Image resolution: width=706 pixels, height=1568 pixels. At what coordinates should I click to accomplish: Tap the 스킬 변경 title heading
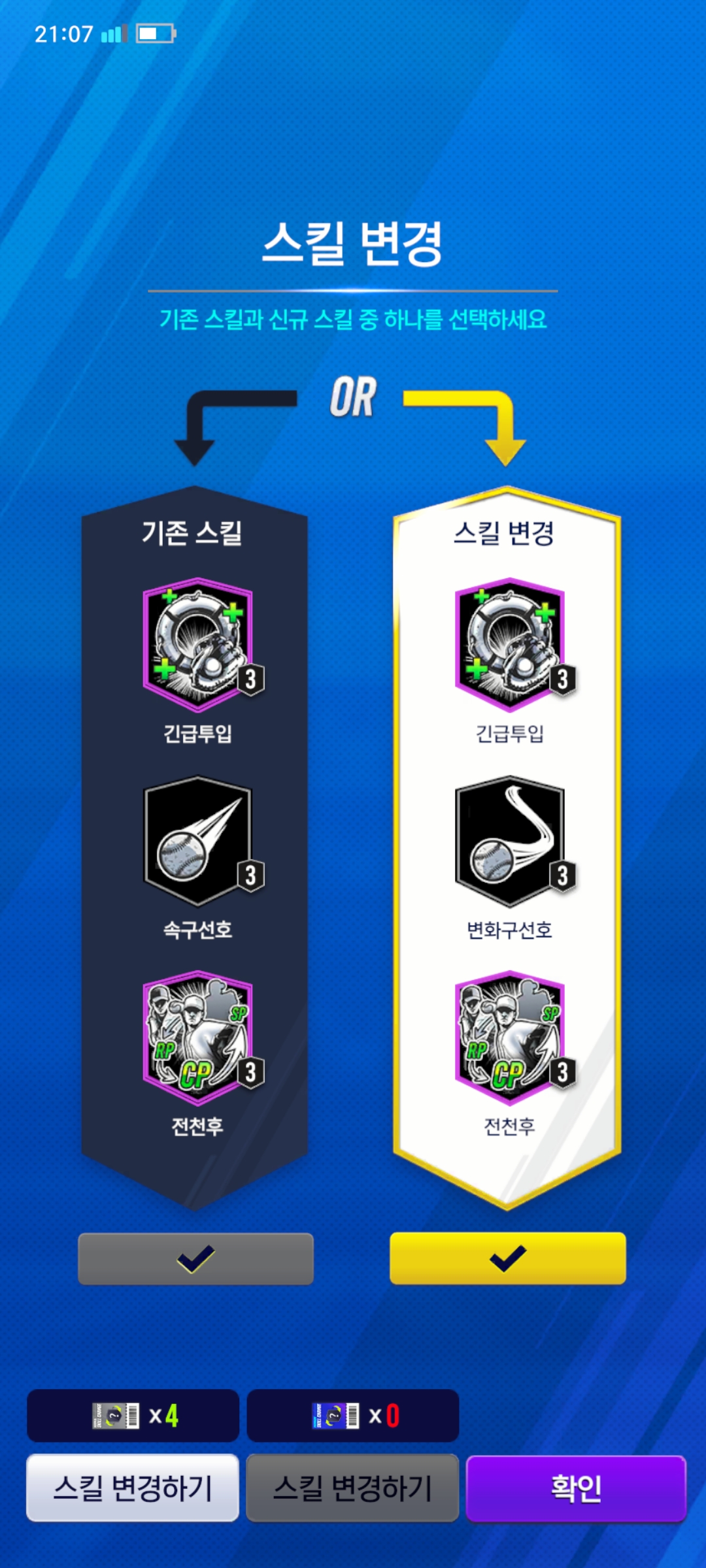352,243
